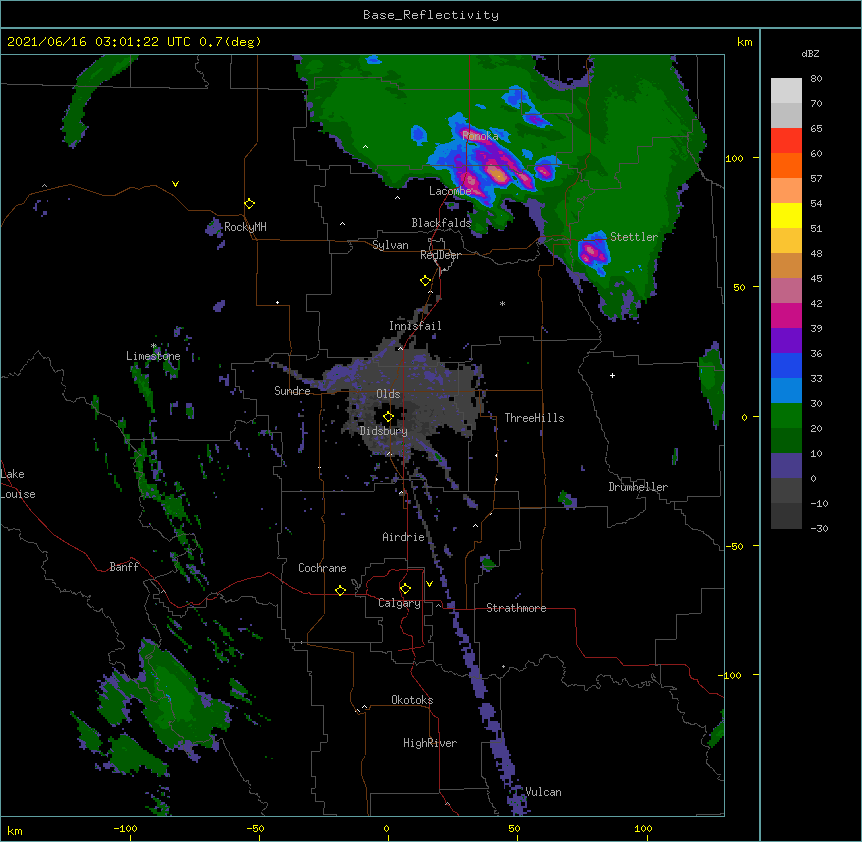Viewport: 862px width, 842px height.
Task: Select the blue 33-36 dBZ legend swatch
Action: [x=786, y=365]
